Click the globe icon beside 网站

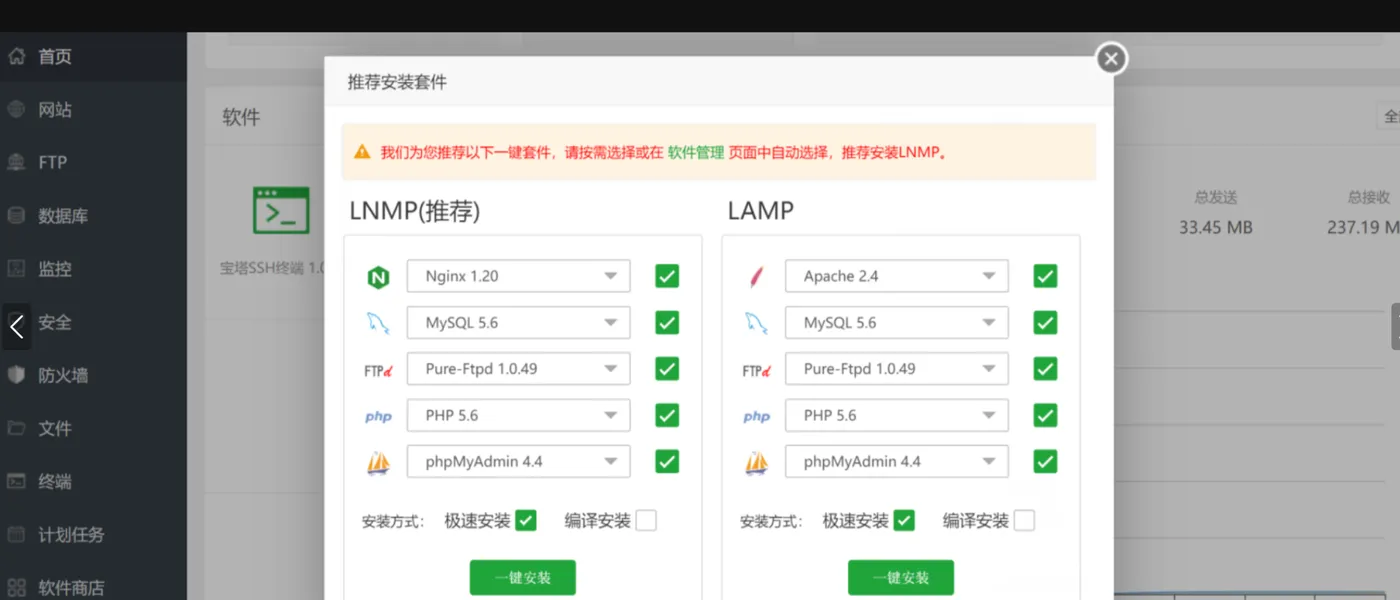(x=16, y=109)
